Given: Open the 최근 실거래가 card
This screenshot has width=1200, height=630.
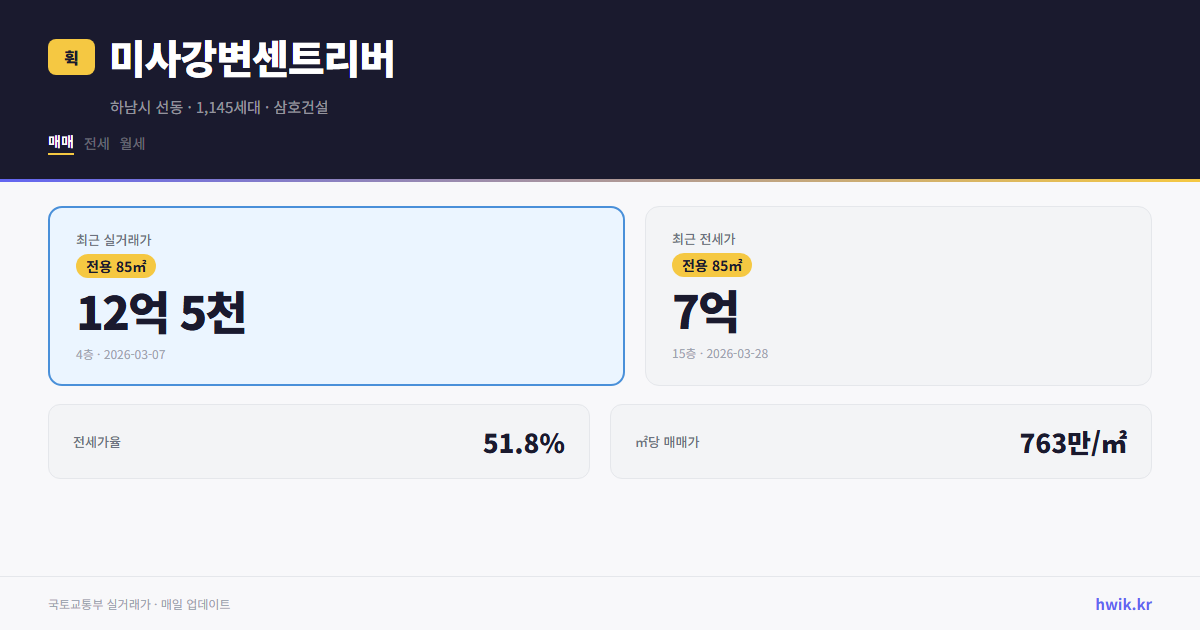Looking at the screenshot, I should click(336, 295).
